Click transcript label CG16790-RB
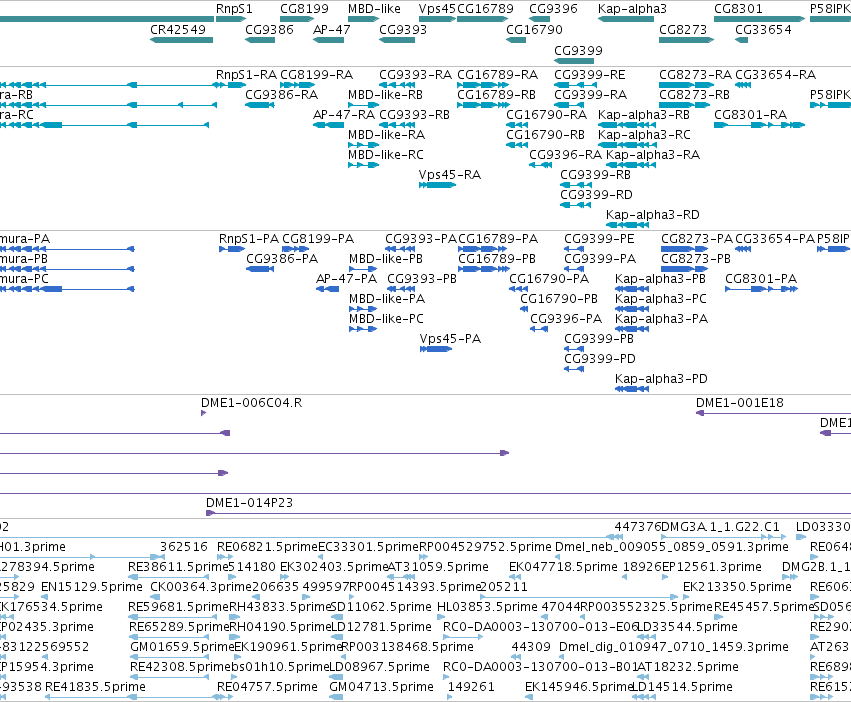 (x=545, y=135)
